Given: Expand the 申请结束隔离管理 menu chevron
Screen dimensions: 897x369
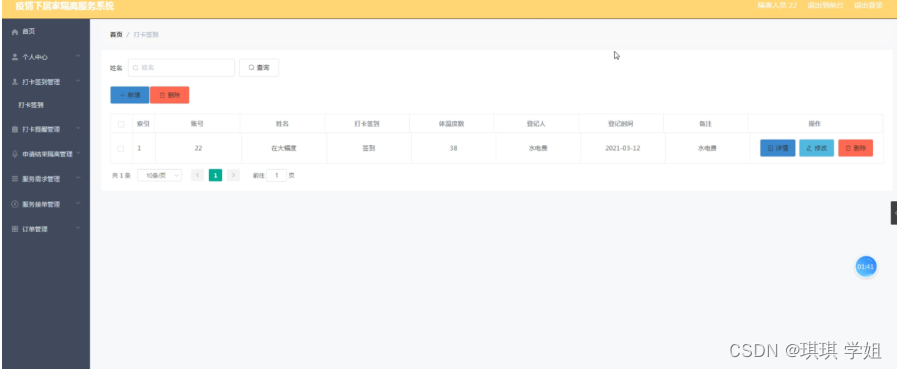Looking at the screenshot, I should 78,153.
